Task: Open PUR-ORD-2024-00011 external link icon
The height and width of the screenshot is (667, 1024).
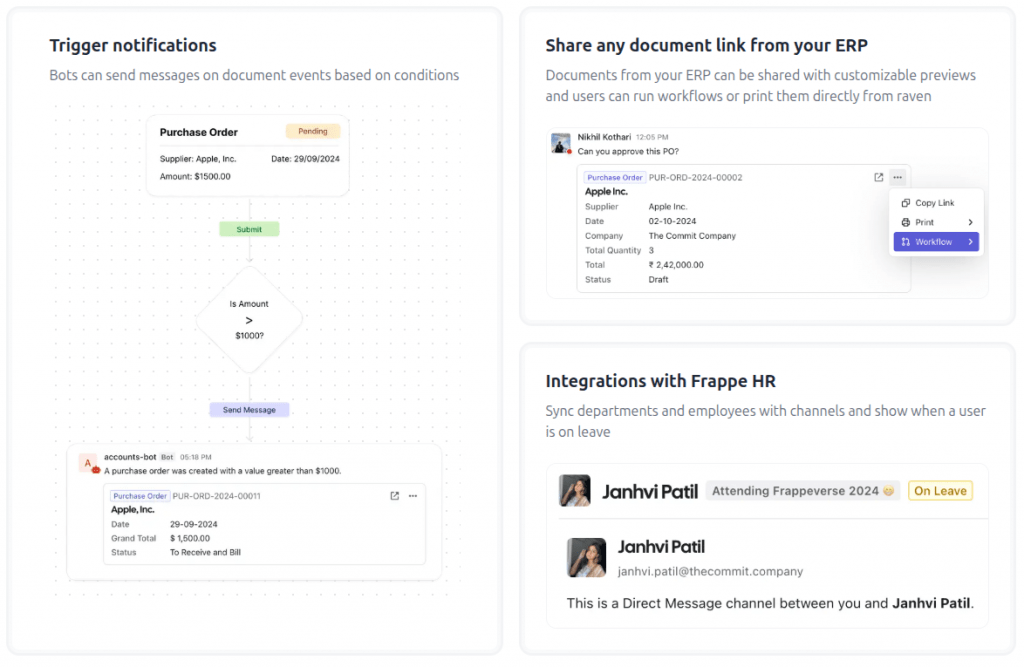Action: tap(394, 496)
